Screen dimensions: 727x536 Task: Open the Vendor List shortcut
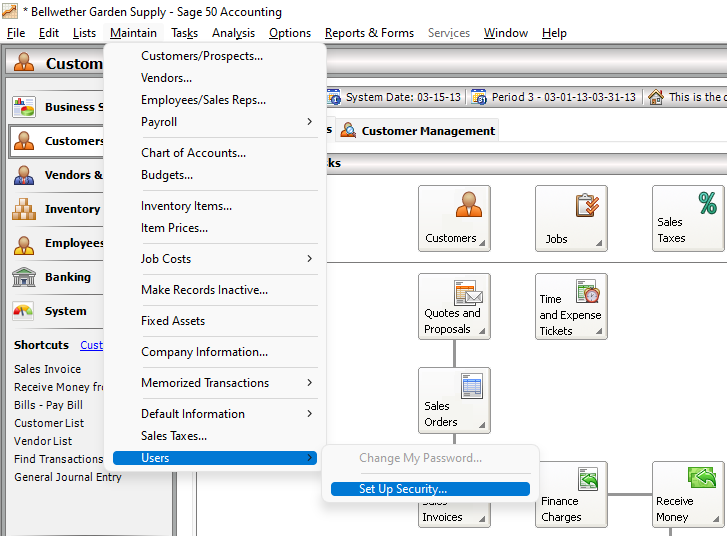43,440
